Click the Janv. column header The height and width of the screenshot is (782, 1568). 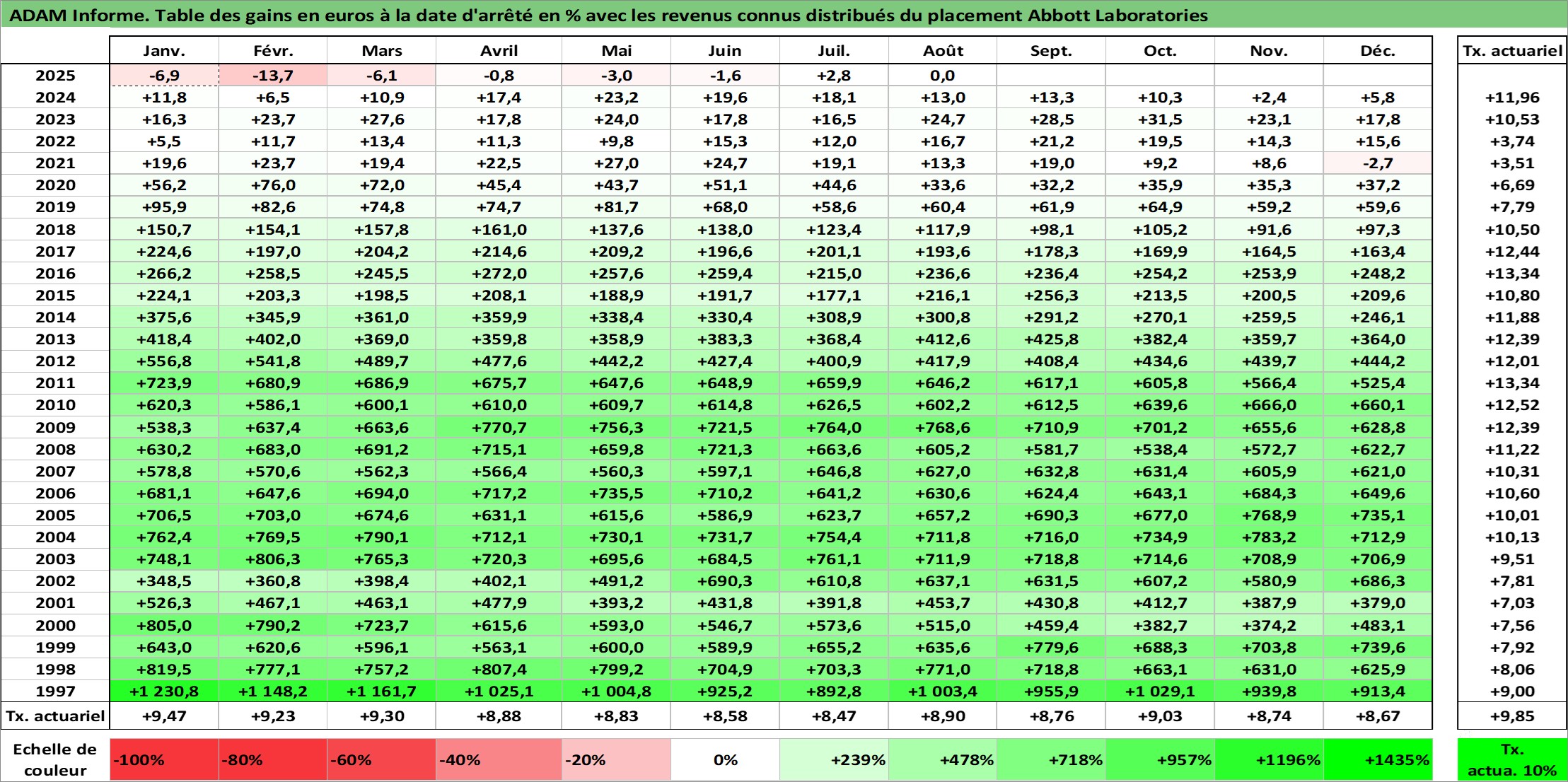[164, 50]
